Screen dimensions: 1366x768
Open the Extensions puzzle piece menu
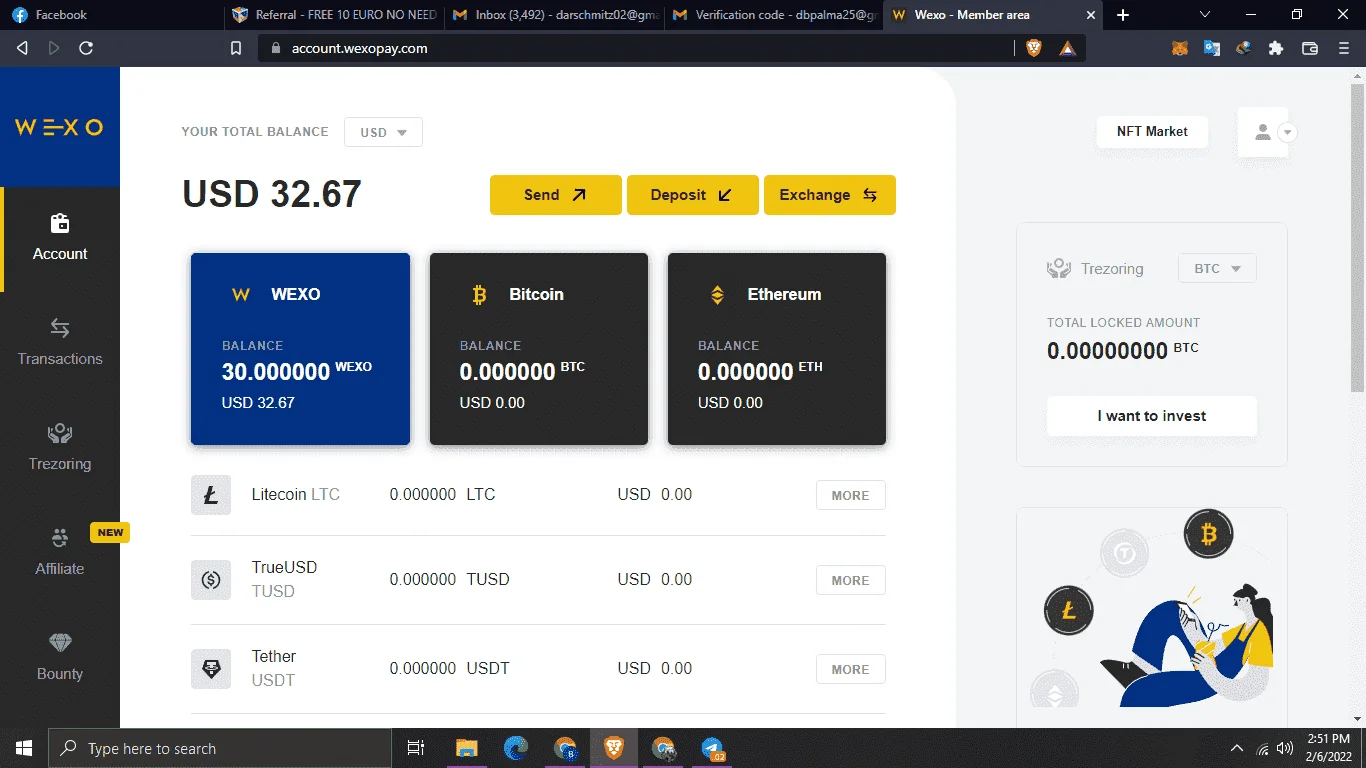tap(1275, 48)
